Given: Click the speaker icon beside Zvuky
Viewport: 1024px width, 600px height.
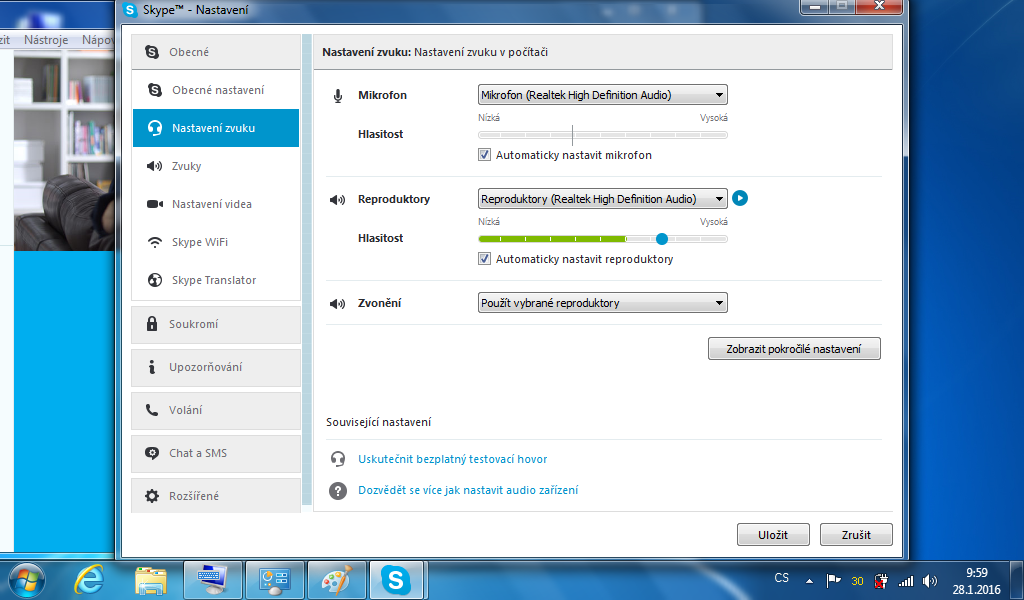Looking at the screenshot, I should coord(155,166).
